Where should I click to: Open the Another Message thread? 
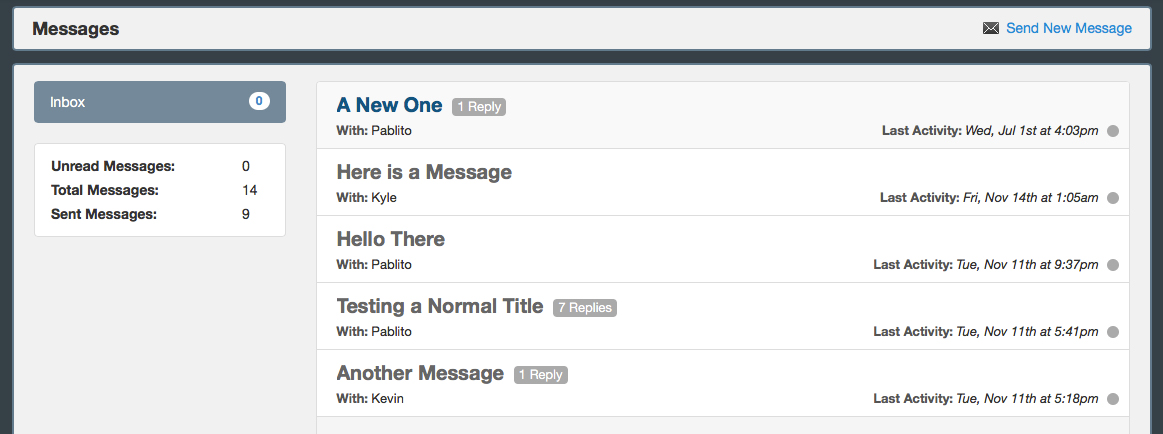point(420,373)
